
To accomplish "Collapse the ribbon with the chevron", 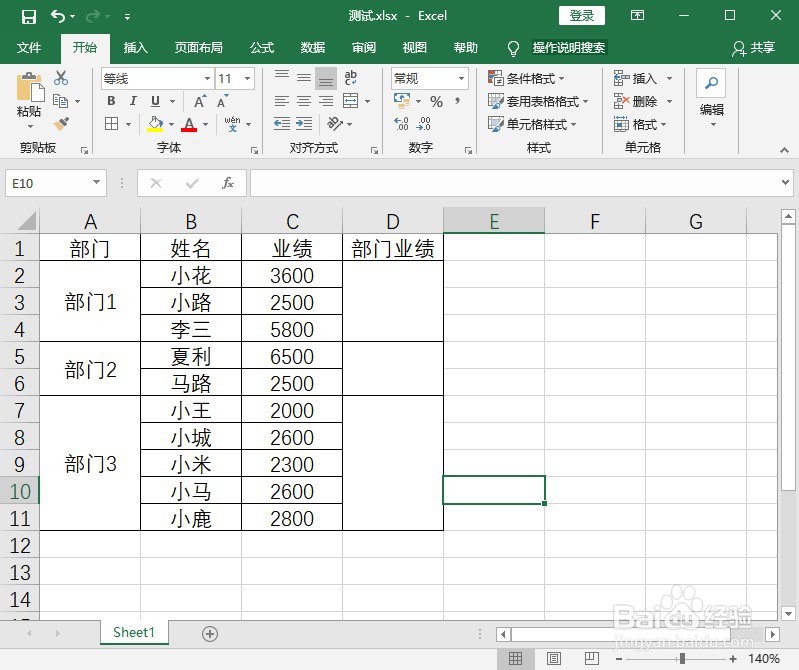I will [784, 150].
